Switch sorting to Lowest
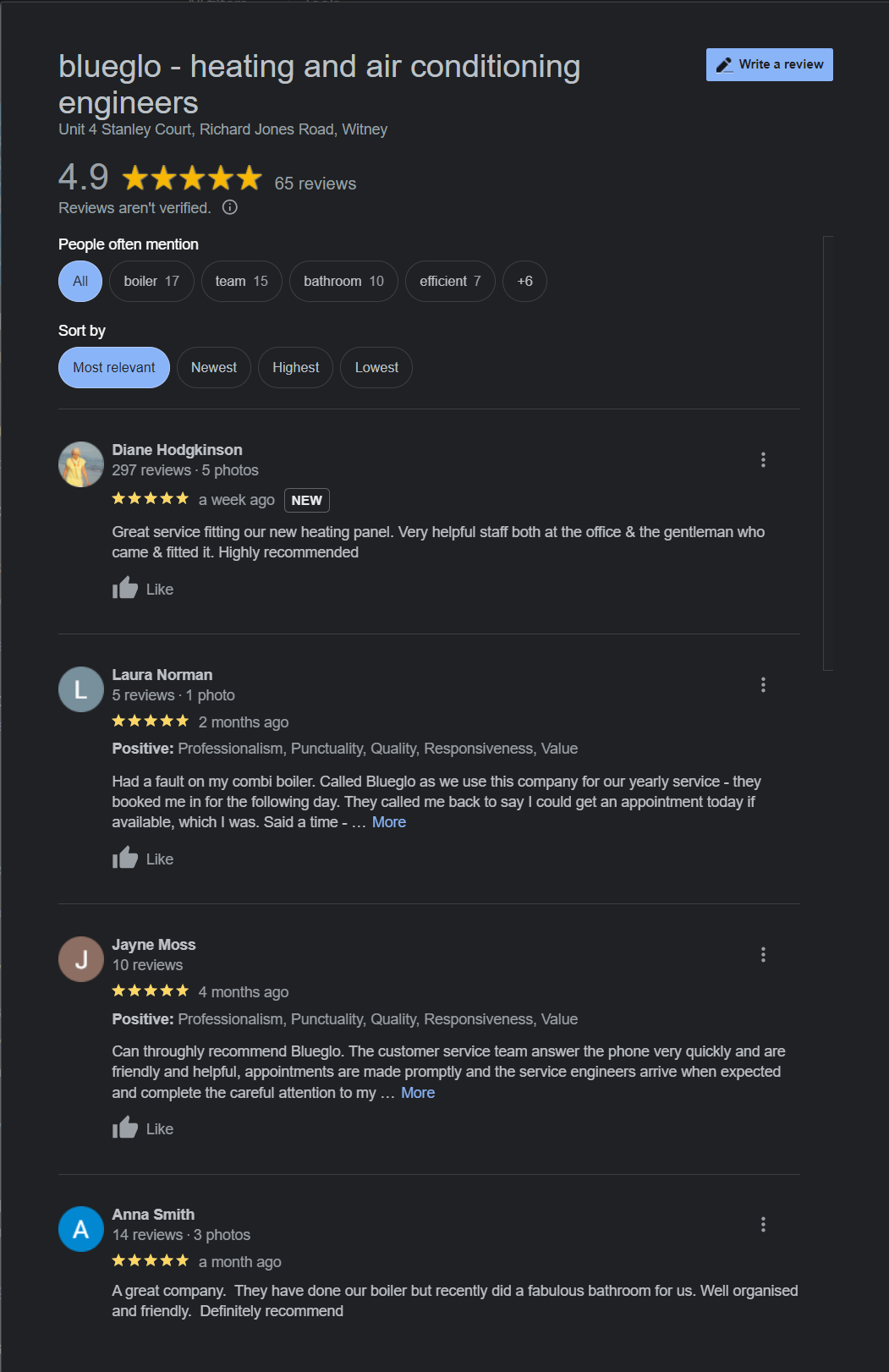Image resolution: width=889 pixels, height=1372 pixels. coord(376,367)
